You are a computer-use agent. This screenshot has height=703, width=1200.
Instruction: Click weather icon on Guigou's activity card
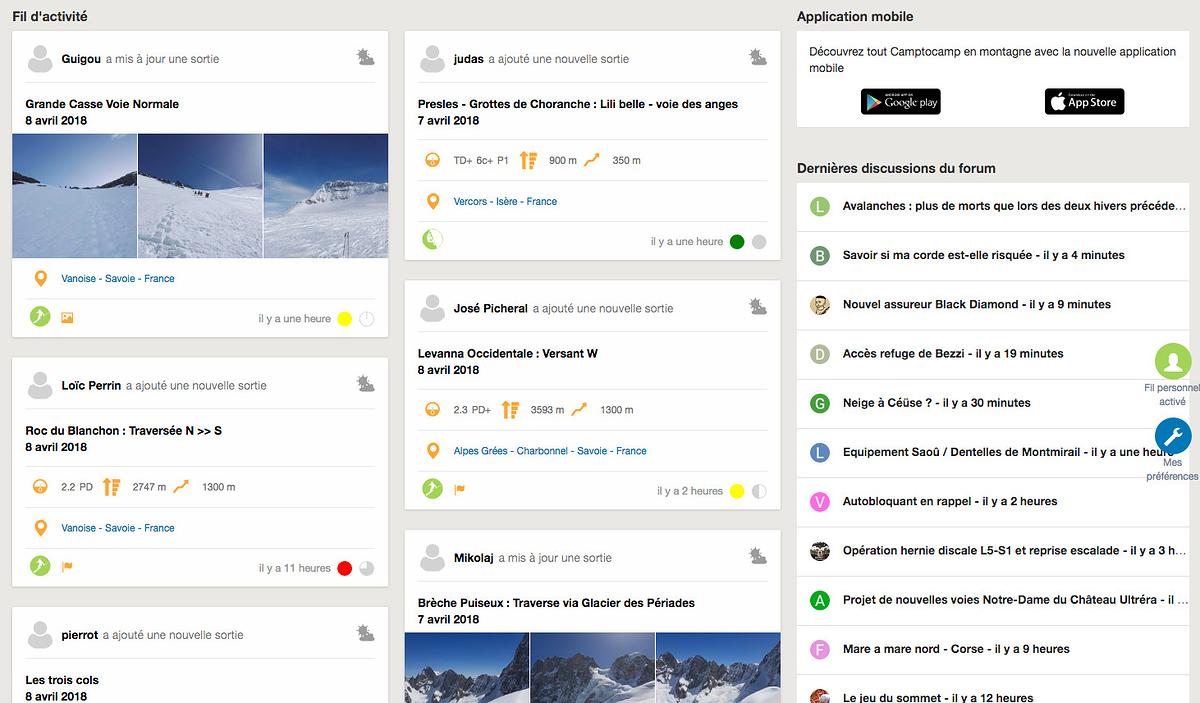pyautogui.click(x=366, y=58)
